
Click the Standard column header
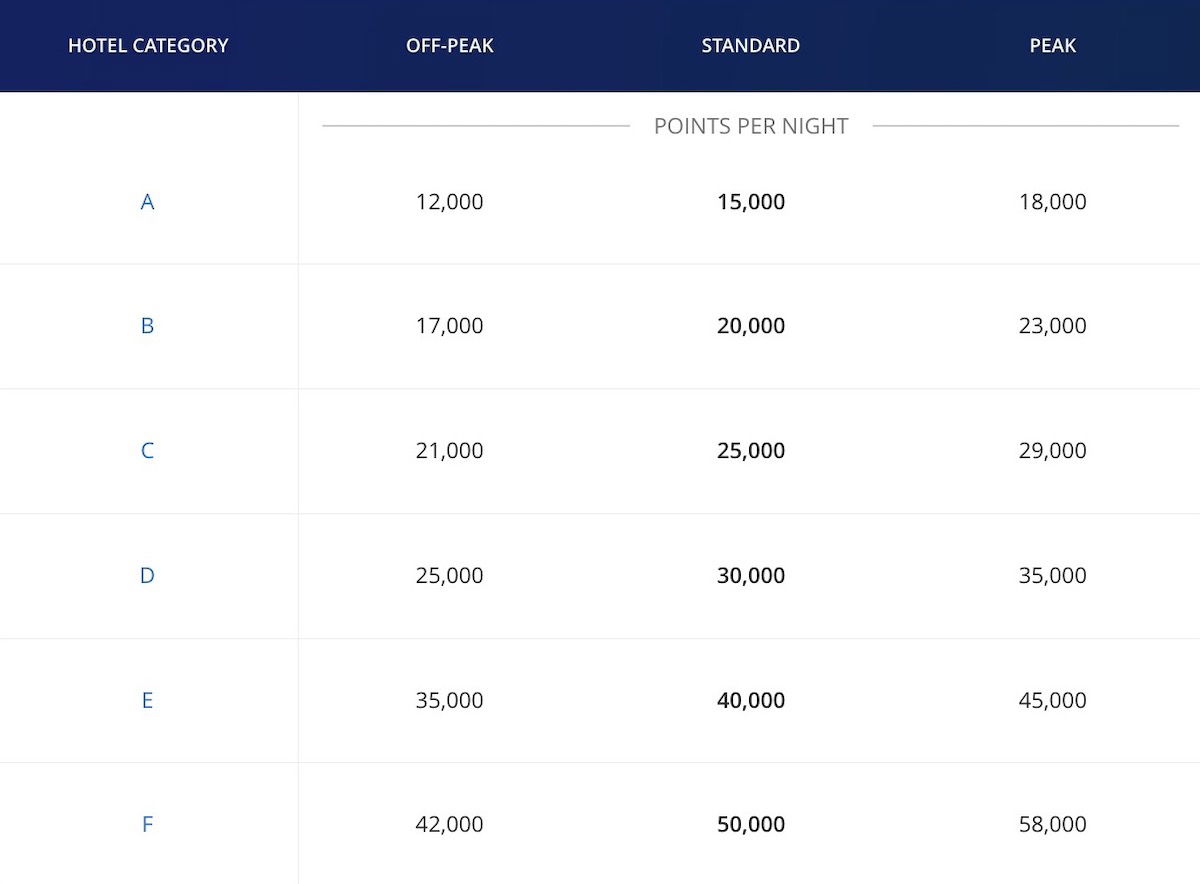coord(750,46)
